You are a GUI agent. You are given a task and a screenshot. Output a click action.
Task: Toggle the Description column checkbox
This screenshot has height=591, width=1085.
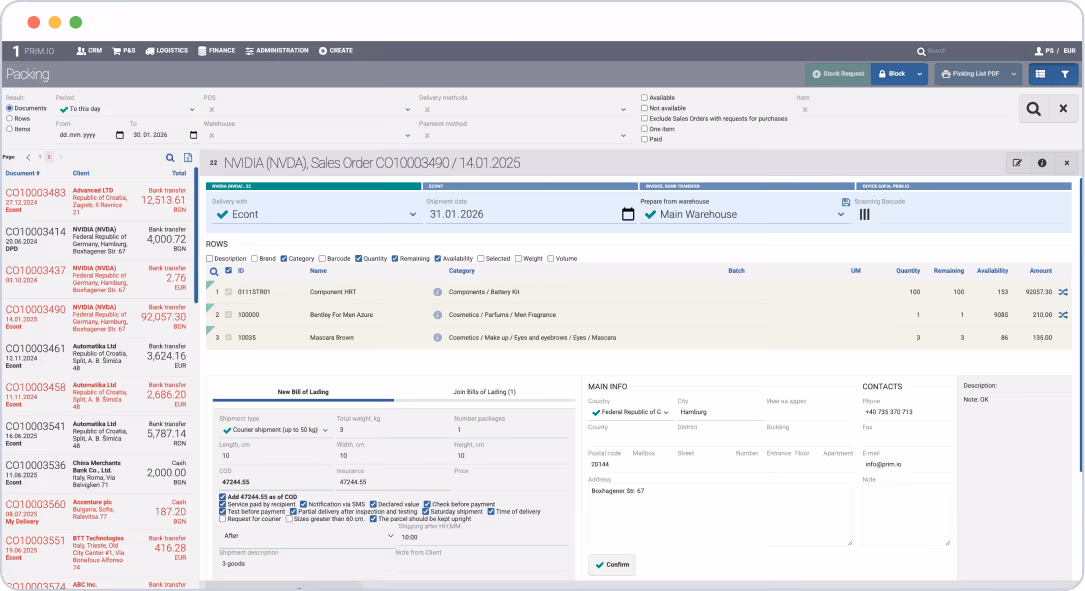click(x=210, y=258)
